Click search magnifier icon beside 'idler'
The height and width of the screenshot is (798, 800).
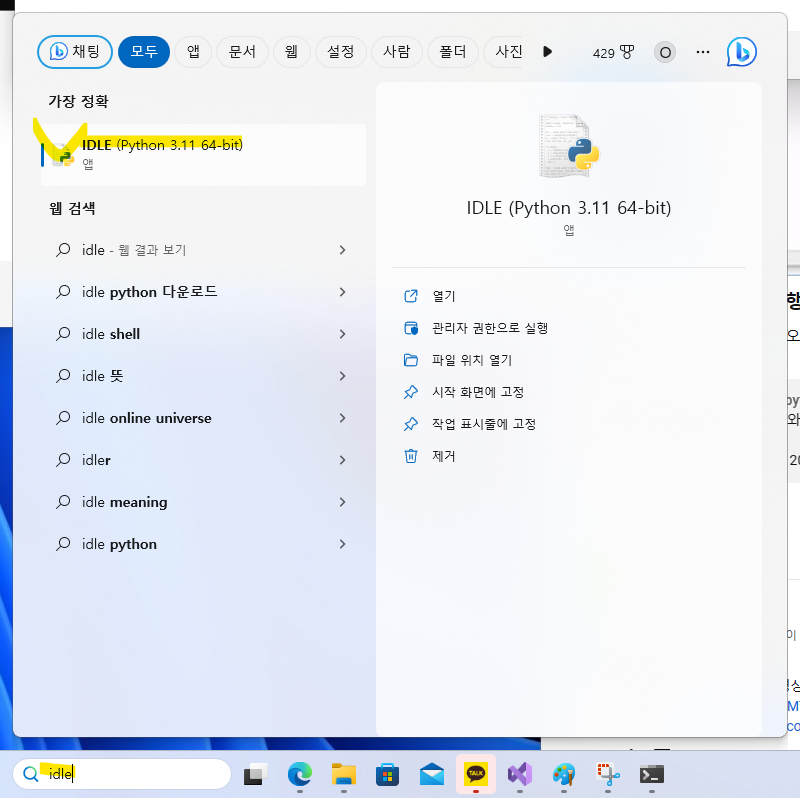coord(63,460)
